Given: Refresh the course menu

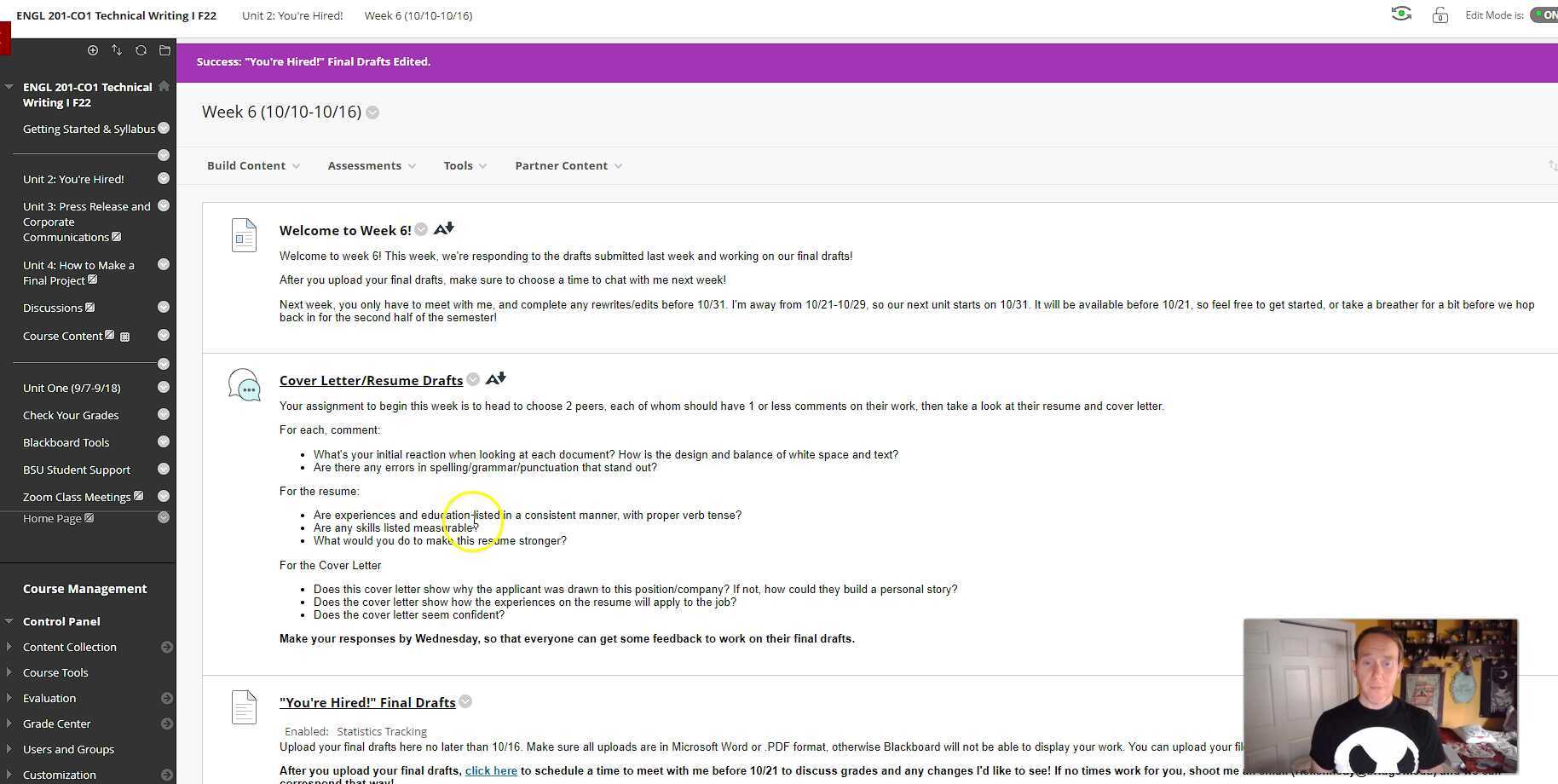Looking at the screenshot, I should [x=141, y=50].
